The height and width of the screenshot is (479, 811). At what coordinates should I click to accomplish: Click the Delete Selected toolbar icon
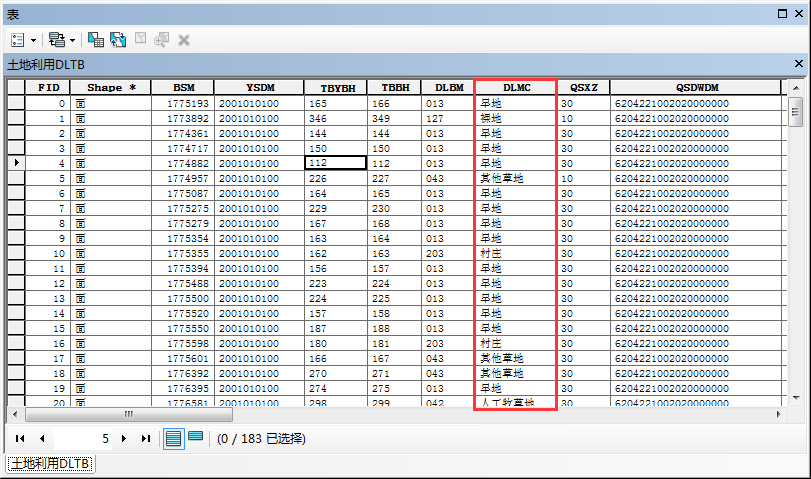(184, 40)
